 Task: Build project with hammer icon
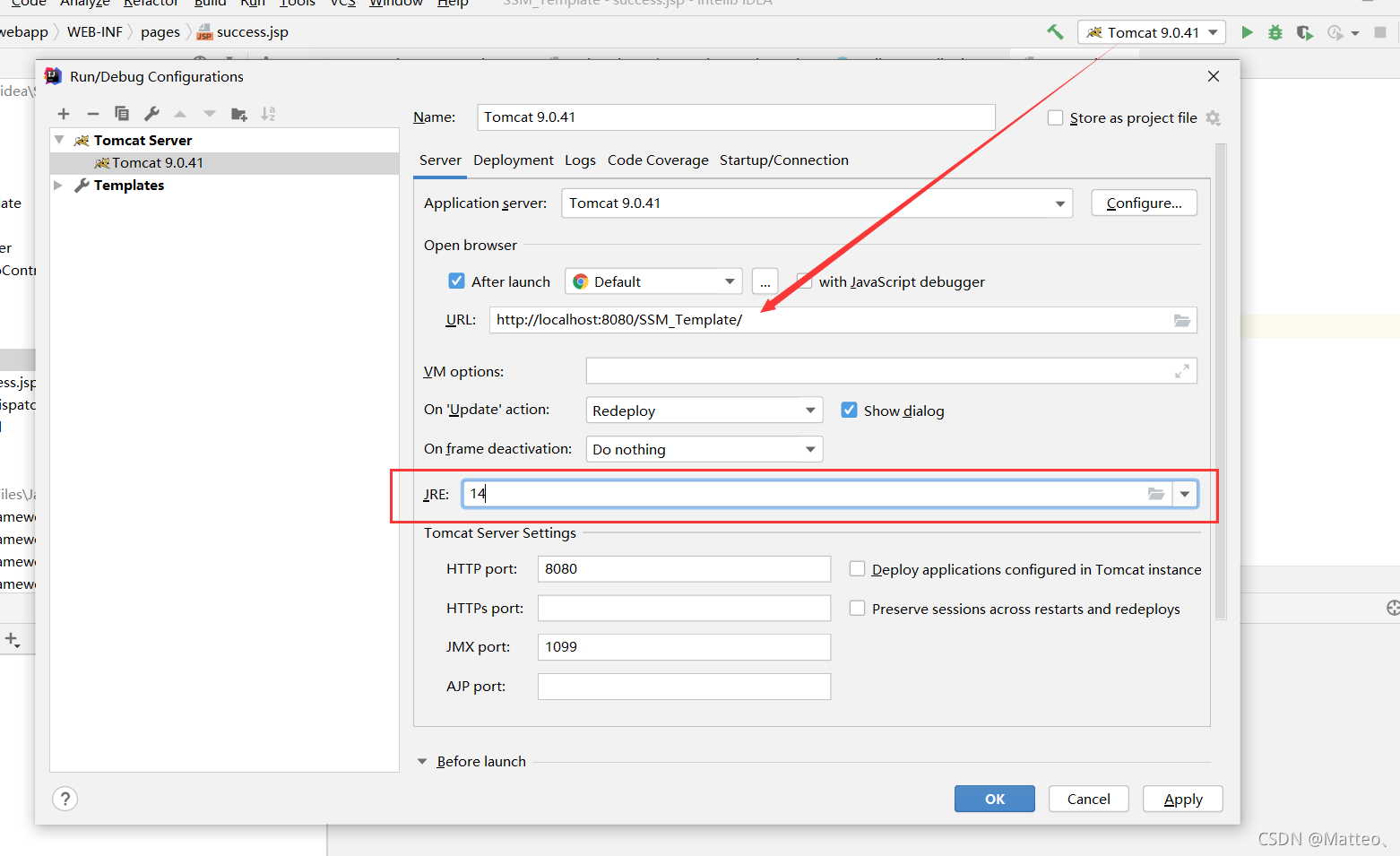pyautogui.click(x=1055, y=32)
